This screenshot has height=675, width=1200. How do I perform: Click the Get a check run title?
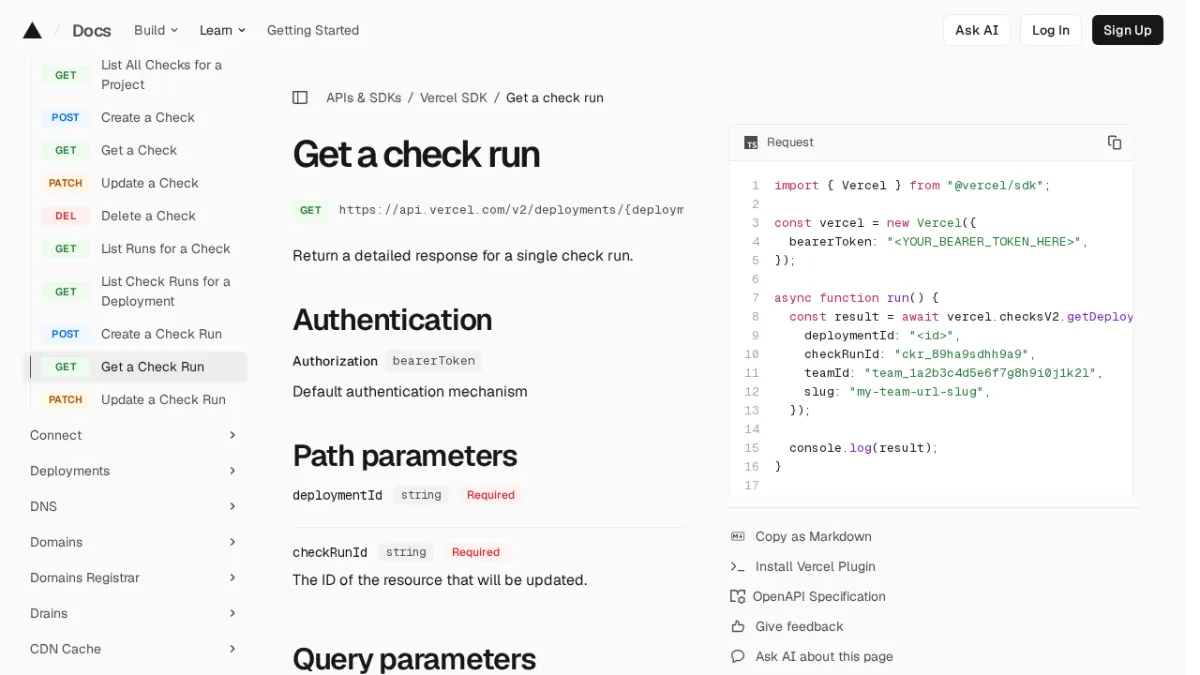click(416, 155)
